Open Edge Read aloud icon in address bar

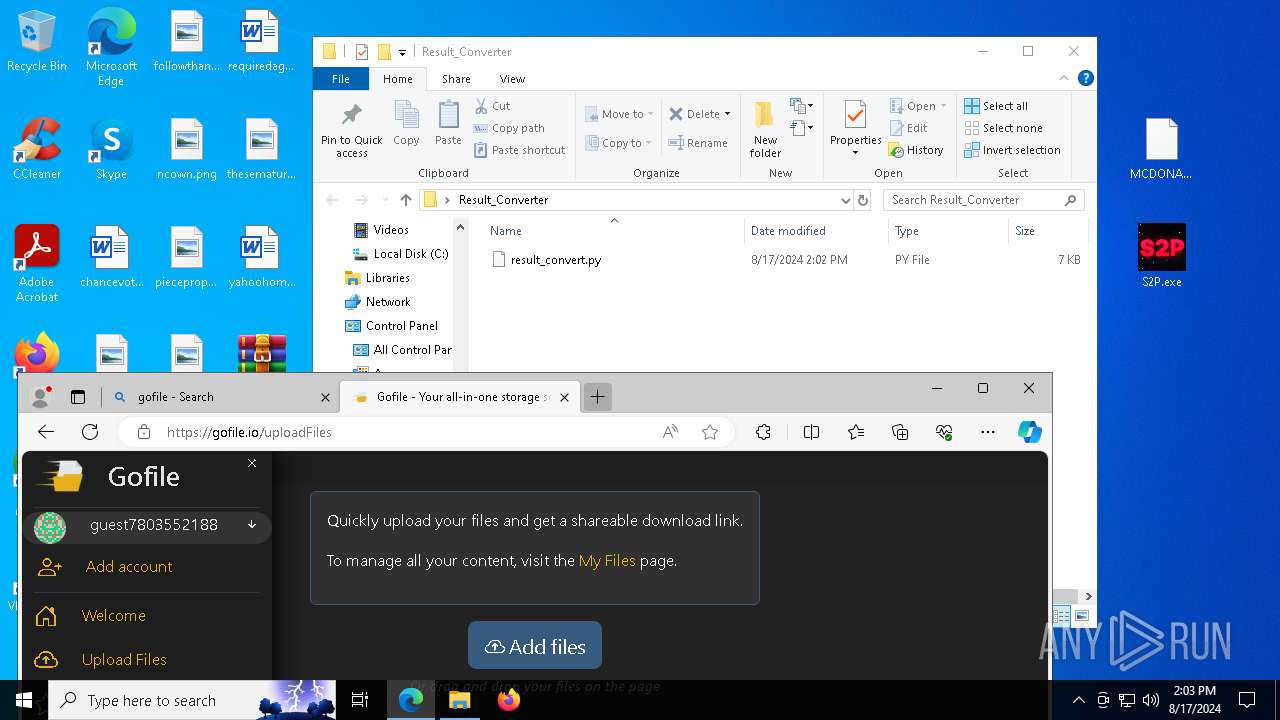pos(670,432)
